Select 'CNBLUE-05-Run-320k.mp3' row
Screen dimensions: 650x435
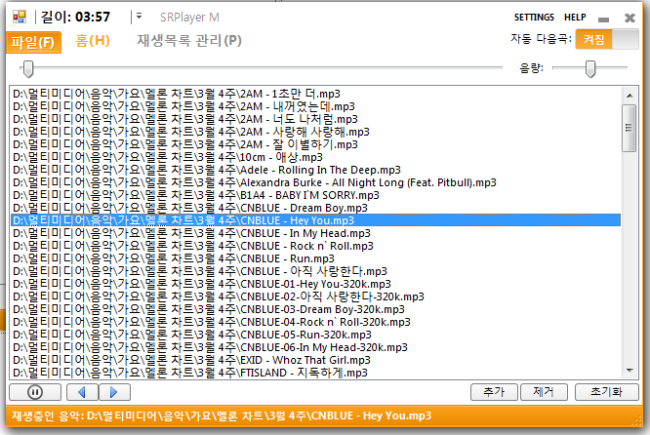coord(315,335)
